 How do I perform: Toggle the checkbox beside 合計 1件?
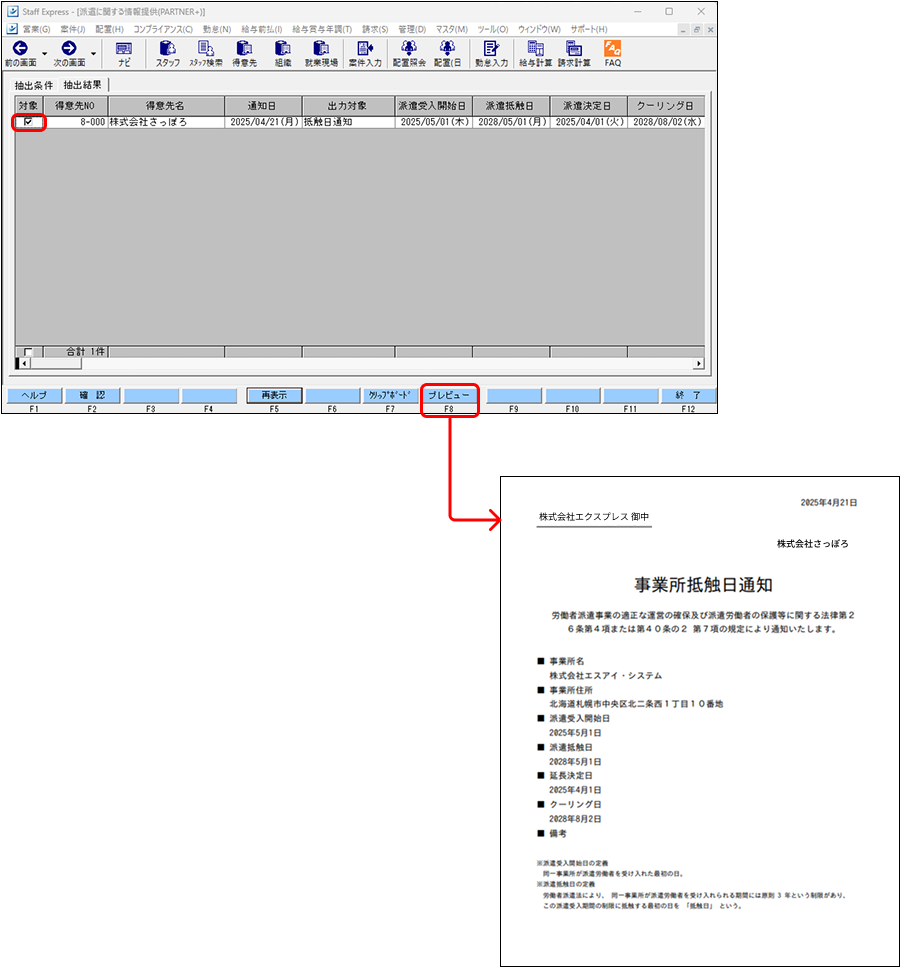point(27,351)
